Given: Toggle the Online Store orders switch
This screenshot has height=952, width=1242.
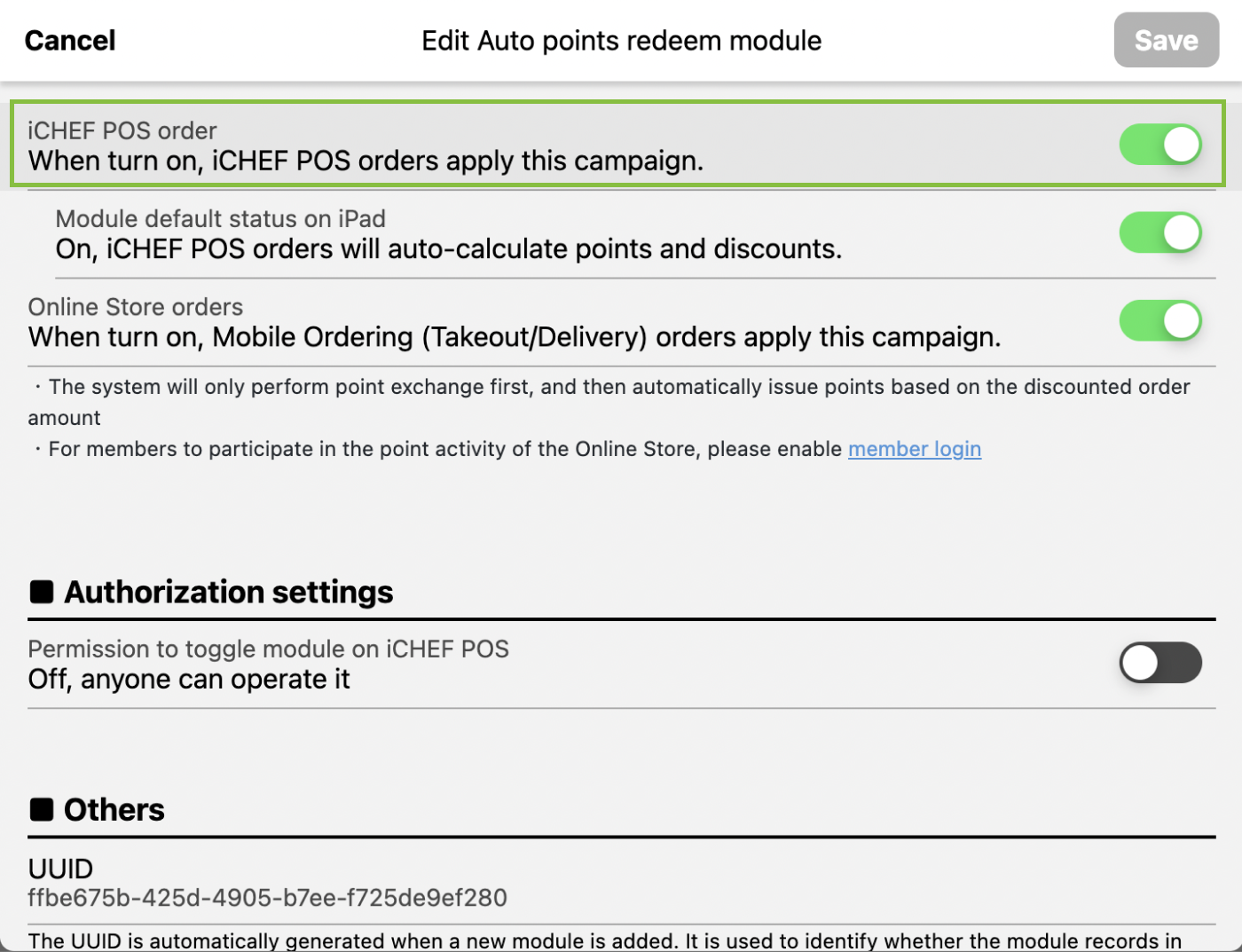Looking at the screenshot, I should (1159, 320).
